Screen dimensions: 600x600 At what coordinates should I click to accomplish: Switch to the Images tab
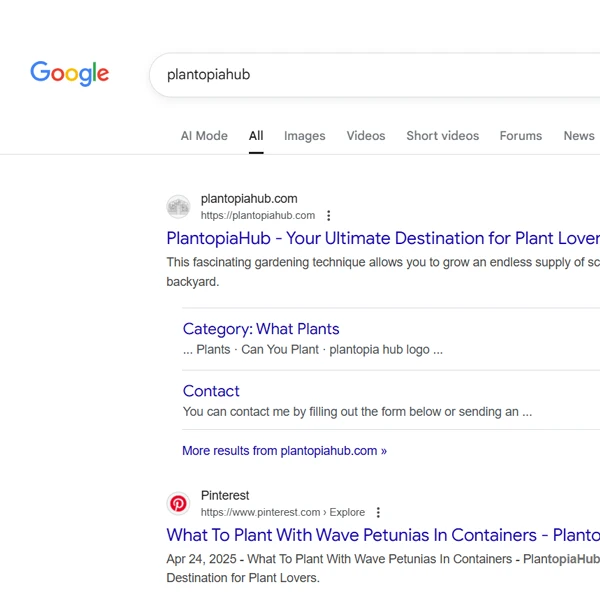(x=304, y=136)
